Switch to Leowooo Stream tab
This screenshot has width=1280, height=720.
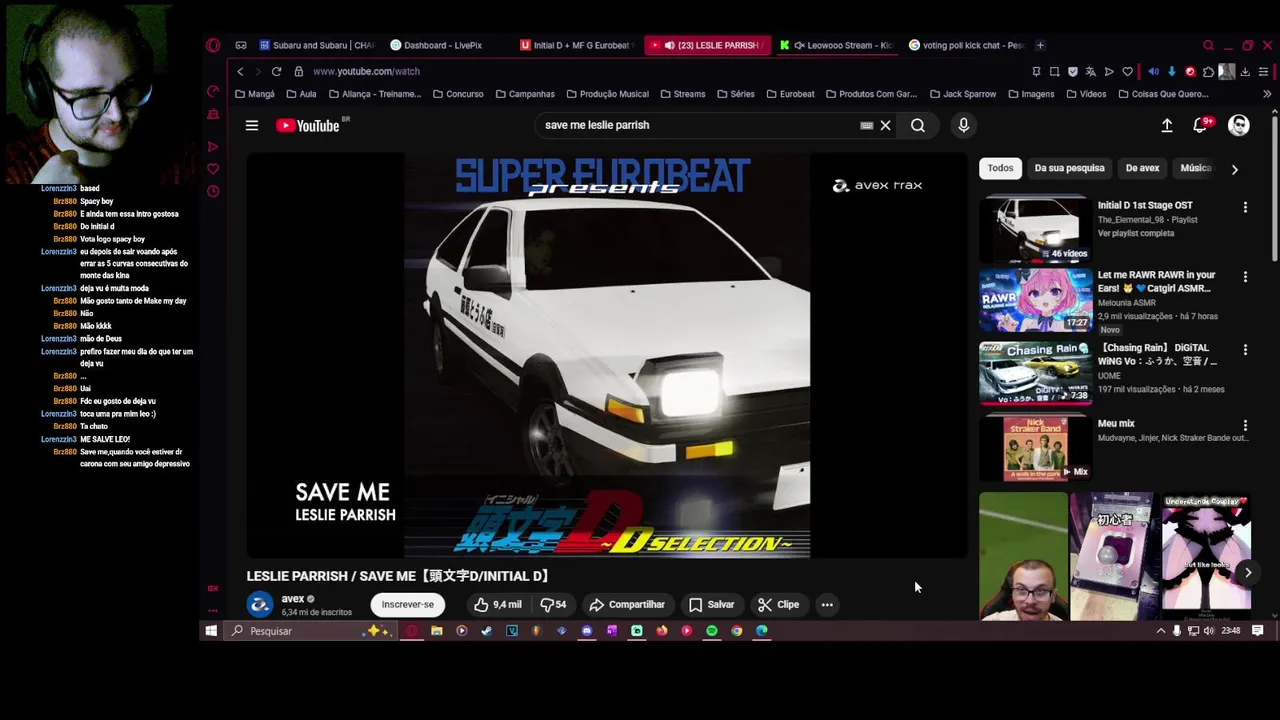coord(836,45)
